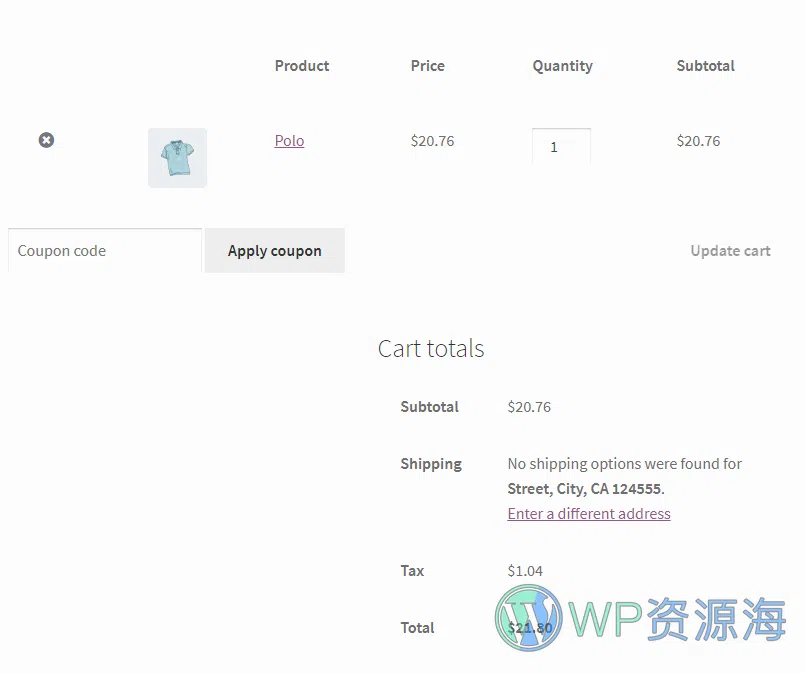This screenshot has height=673, width=805.
Task: Click the Cart totals heading
Action: click(x=431, y=349)
